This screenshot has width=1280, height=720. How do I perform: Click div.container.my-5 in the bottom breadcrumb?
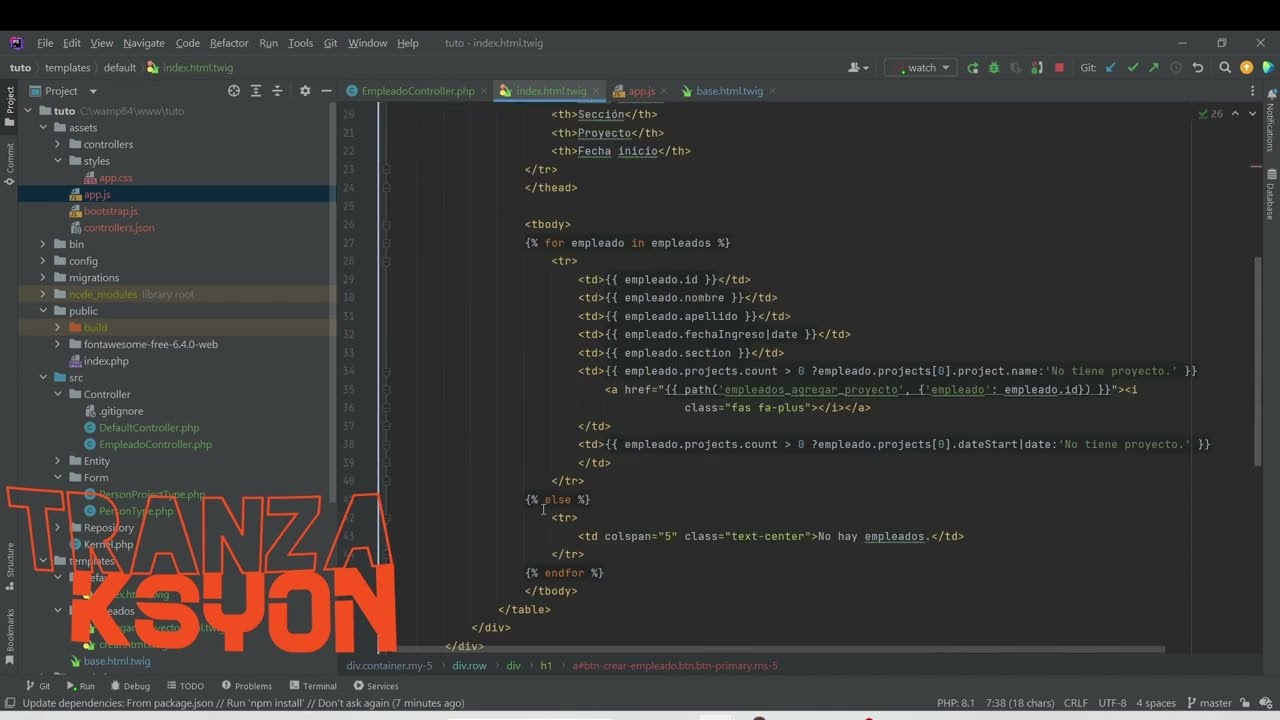tap(390, 666)
